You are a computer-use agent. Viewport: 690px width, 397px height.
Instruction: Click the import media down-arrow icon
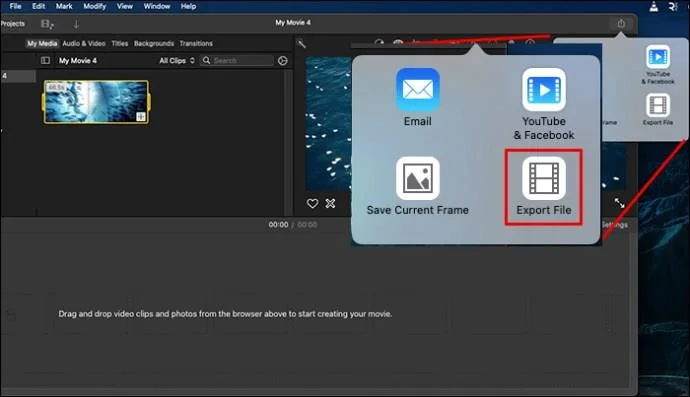76,24
